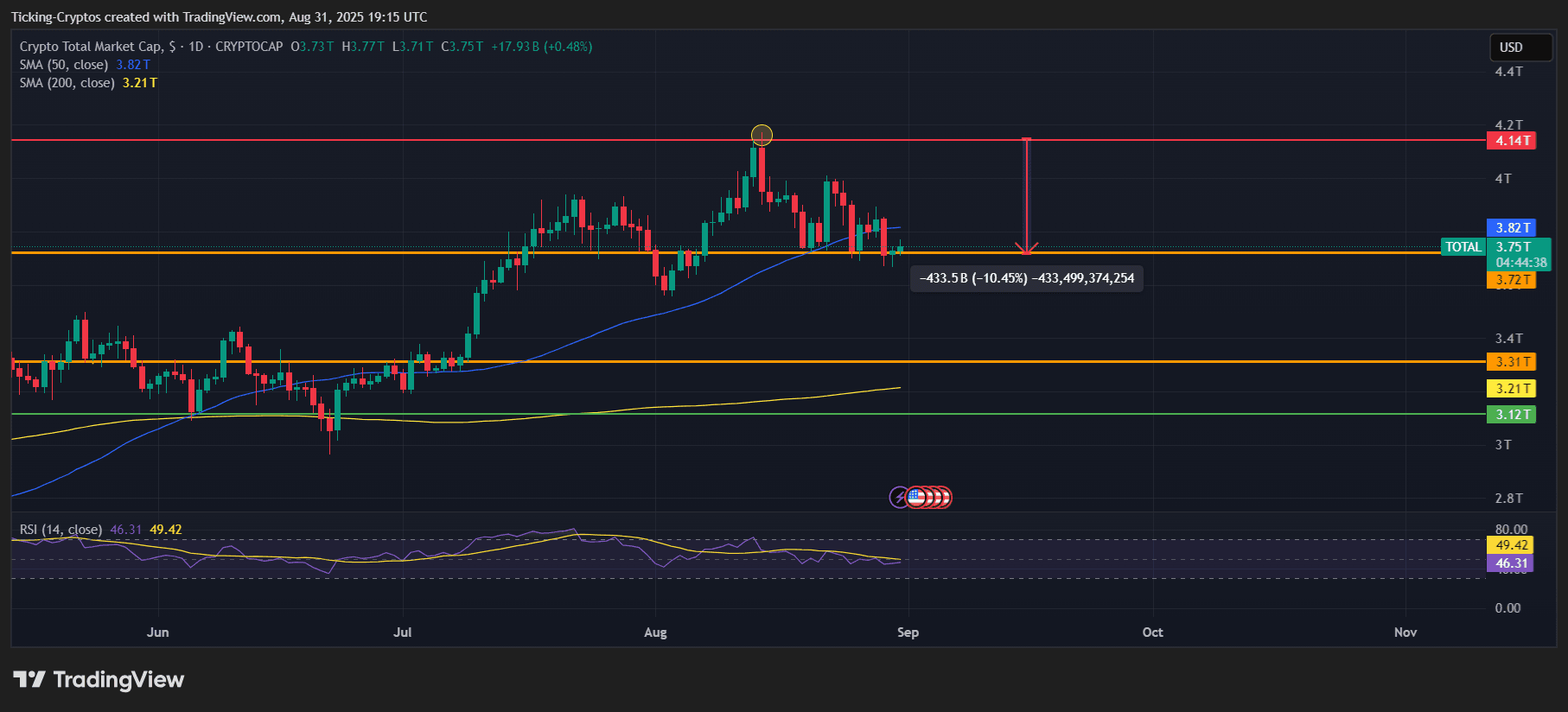Select the yellow circle marker at the peak
Image resolution: width=1568 pixels, height=712 pixels.
click(x=762, y=135)
